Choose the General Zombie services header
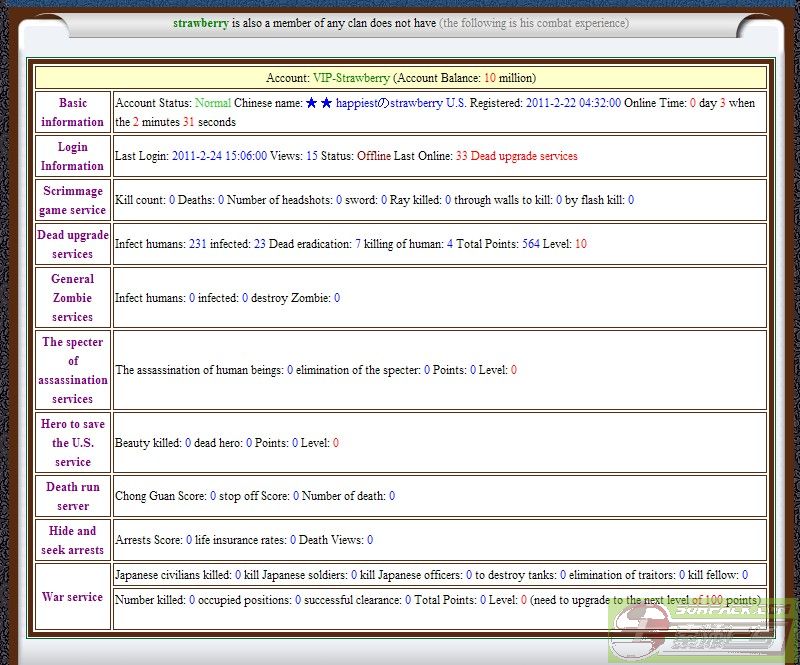800x665 pixels. (x=73, y=298)
